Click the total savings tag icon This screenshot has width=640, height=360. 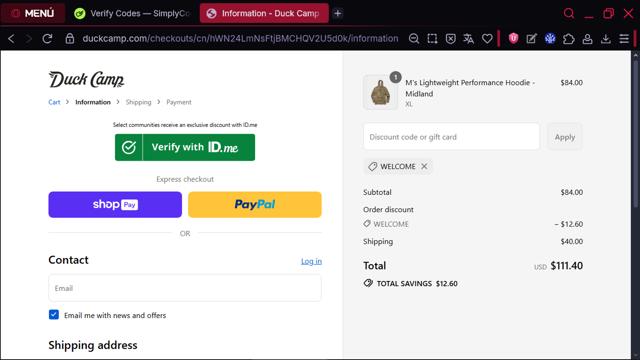coord(368,283)
